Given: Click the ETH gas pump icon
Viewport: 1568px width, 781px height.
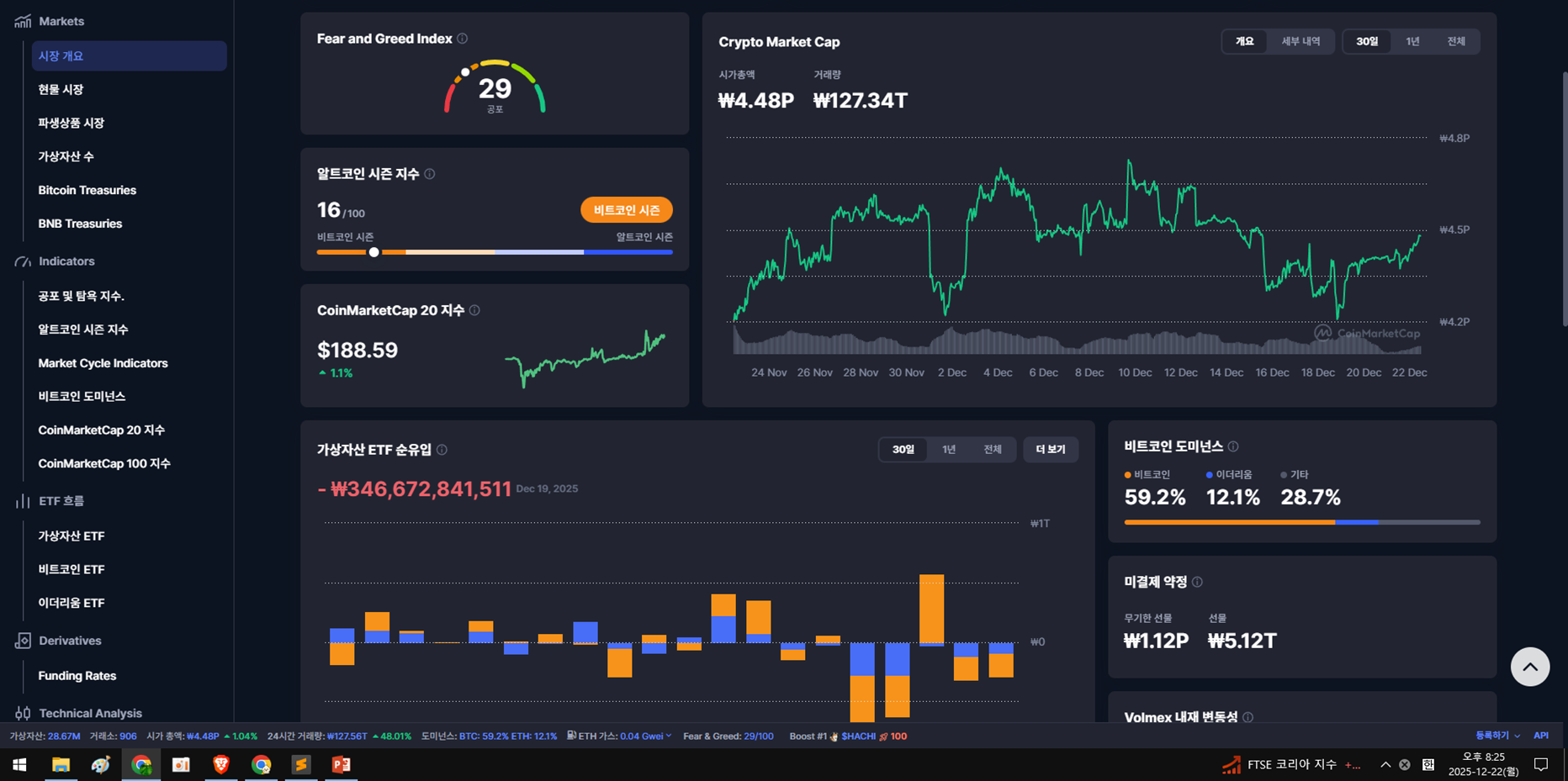Looking at the screenshot, I should 572,736.
